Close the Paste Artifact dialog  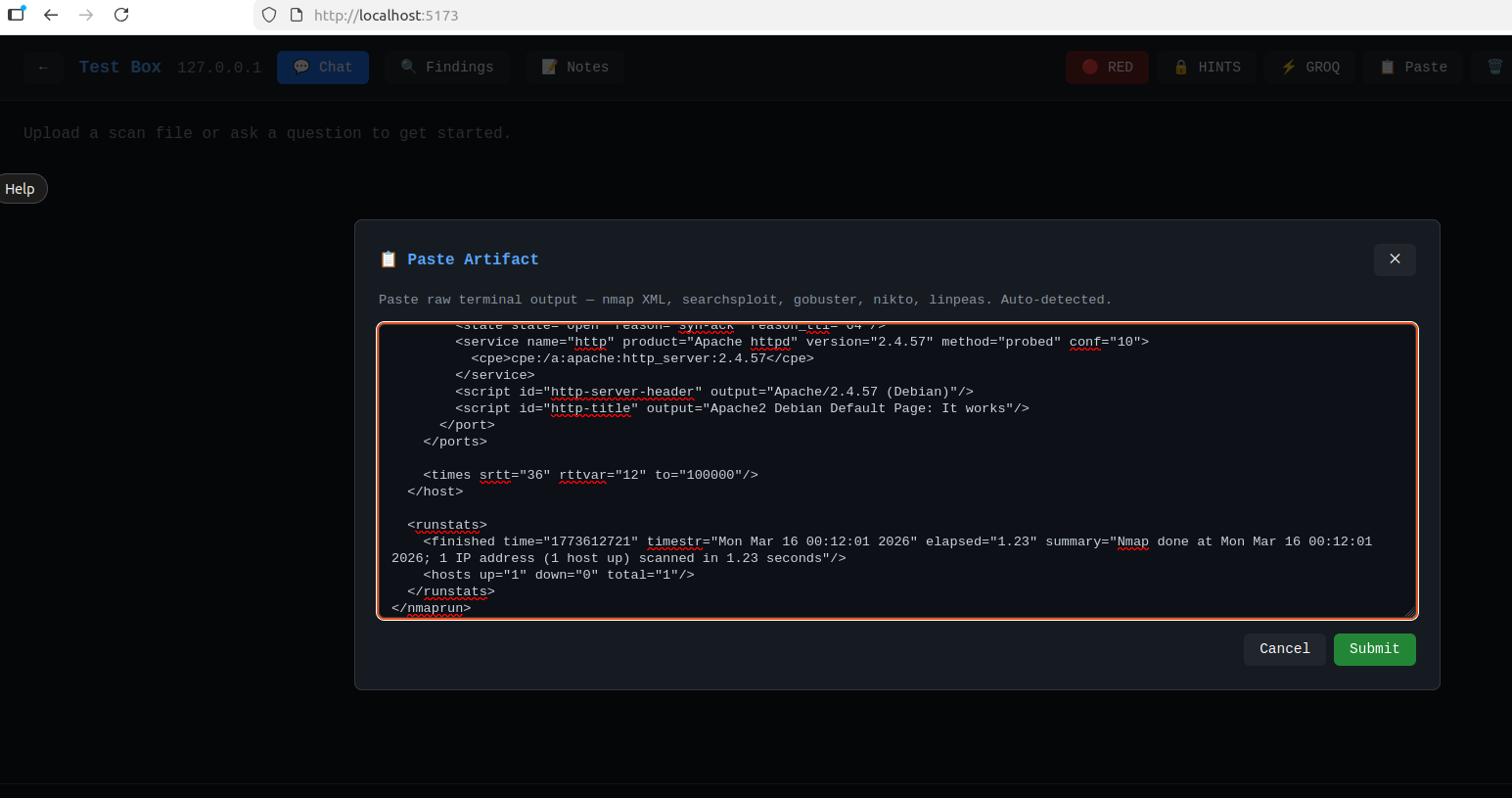pyautogui.click(x=1395, y=259)
